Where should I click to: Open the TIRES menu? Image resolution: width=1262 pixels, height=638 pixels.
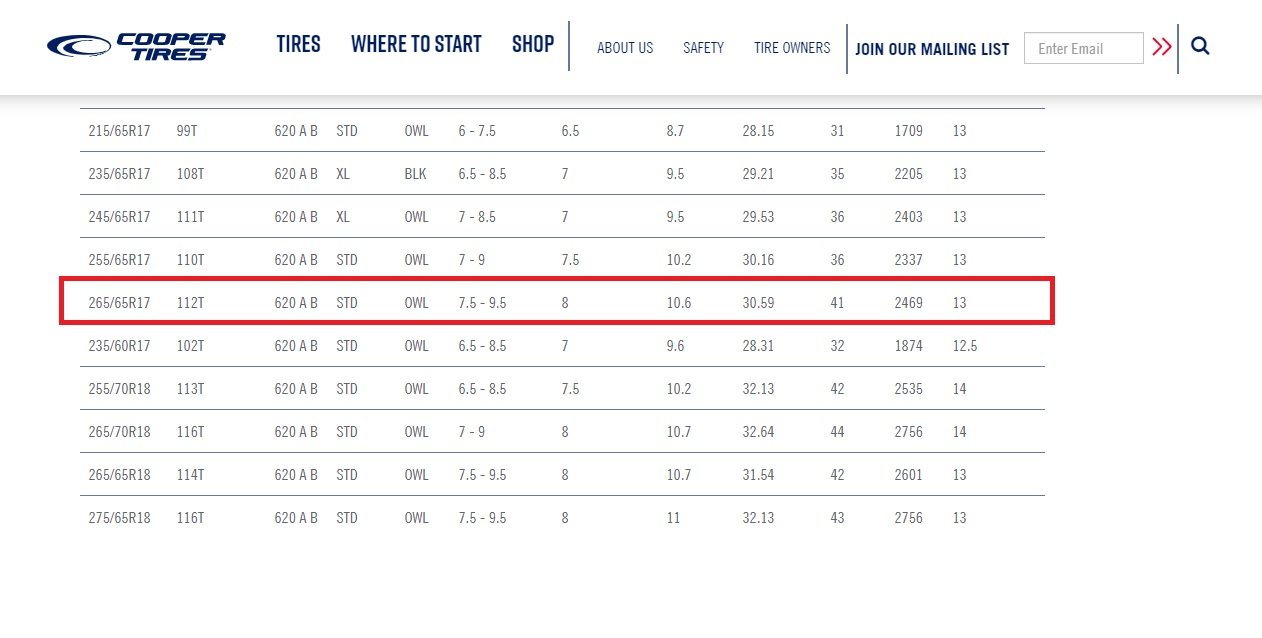coord(299,44)
